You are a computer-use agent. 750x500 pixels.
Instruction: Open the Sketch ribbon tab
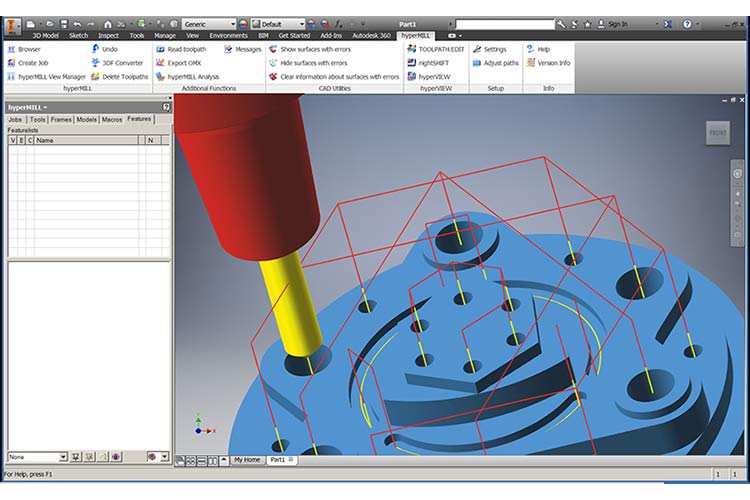[x=78, y=35]
